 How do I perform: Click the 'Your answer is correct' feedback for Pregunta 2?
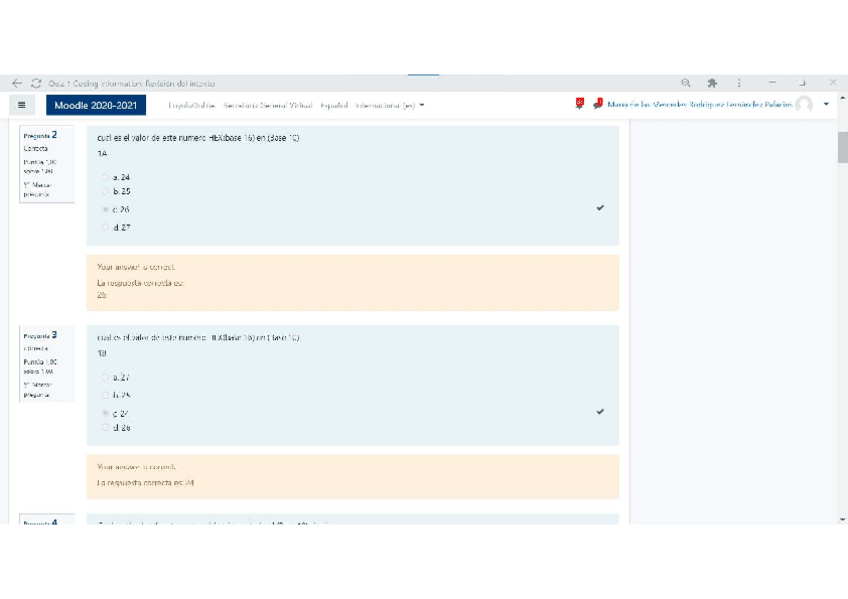136,267
